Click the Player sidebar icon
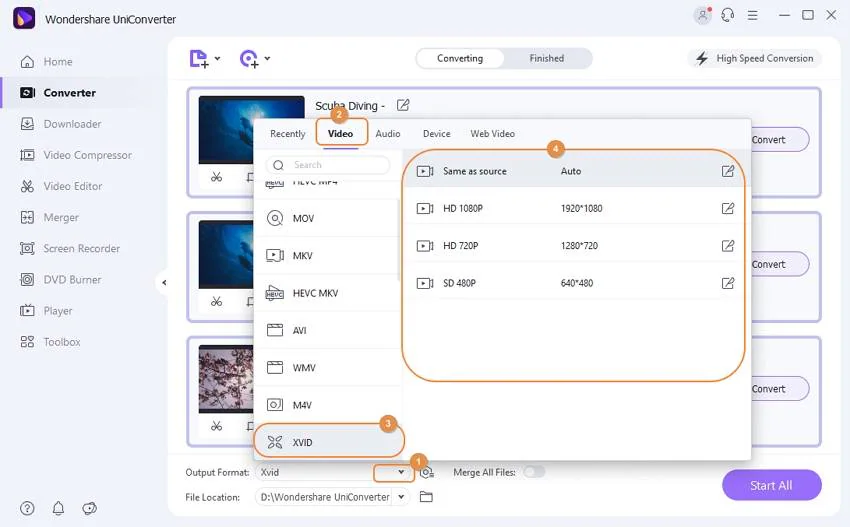 coord(27,311)
